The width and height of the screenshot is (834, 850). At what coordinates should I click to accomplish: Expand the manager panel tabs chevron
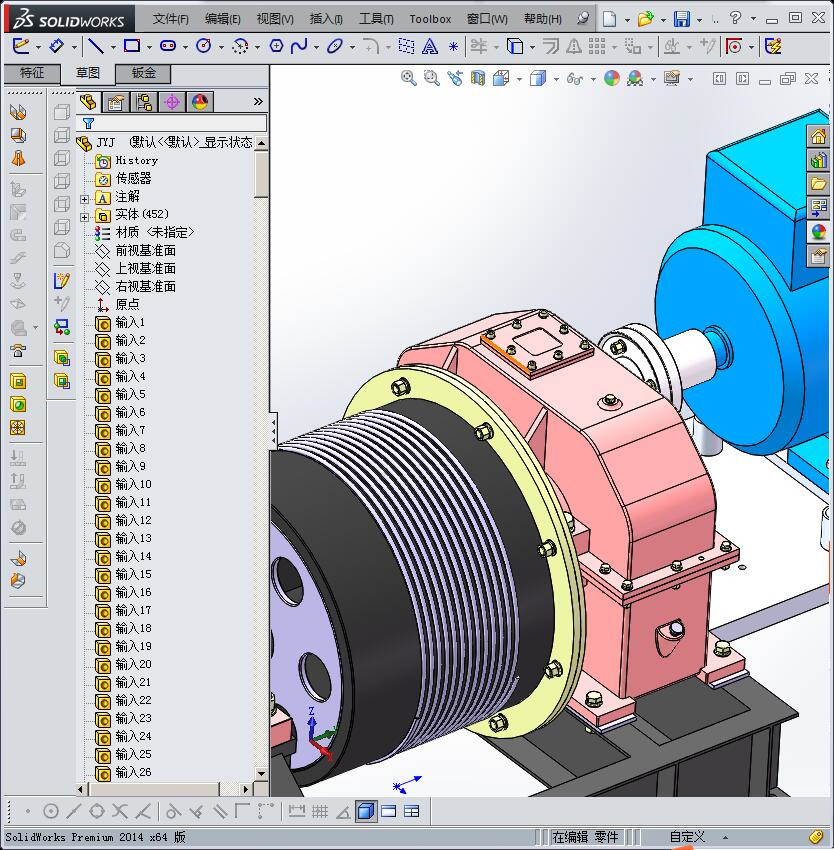pos(258,101)
